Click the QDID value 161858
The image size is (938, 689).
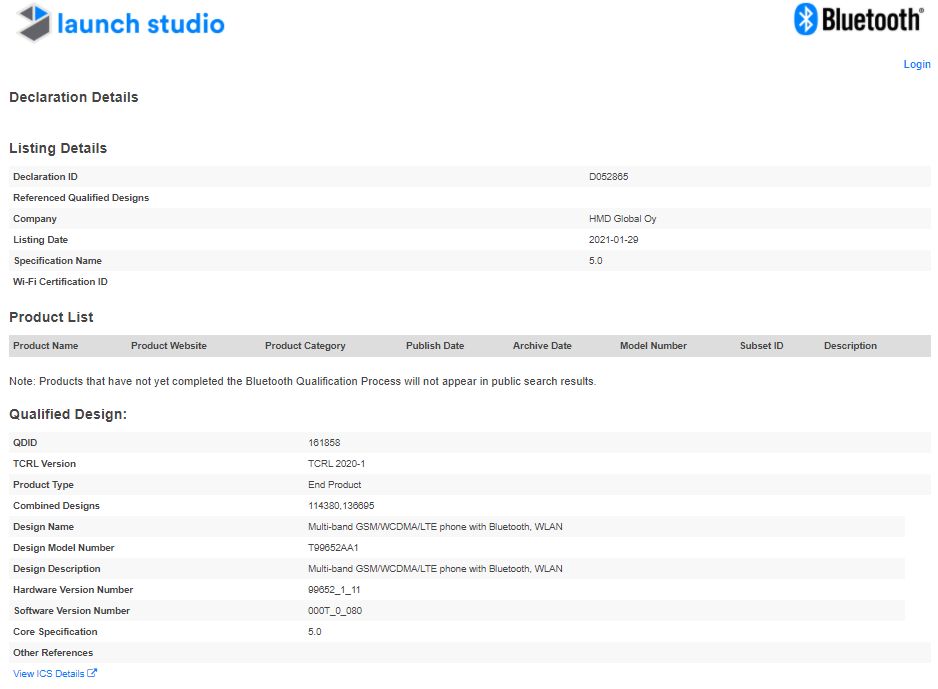(x=324, y=442)
